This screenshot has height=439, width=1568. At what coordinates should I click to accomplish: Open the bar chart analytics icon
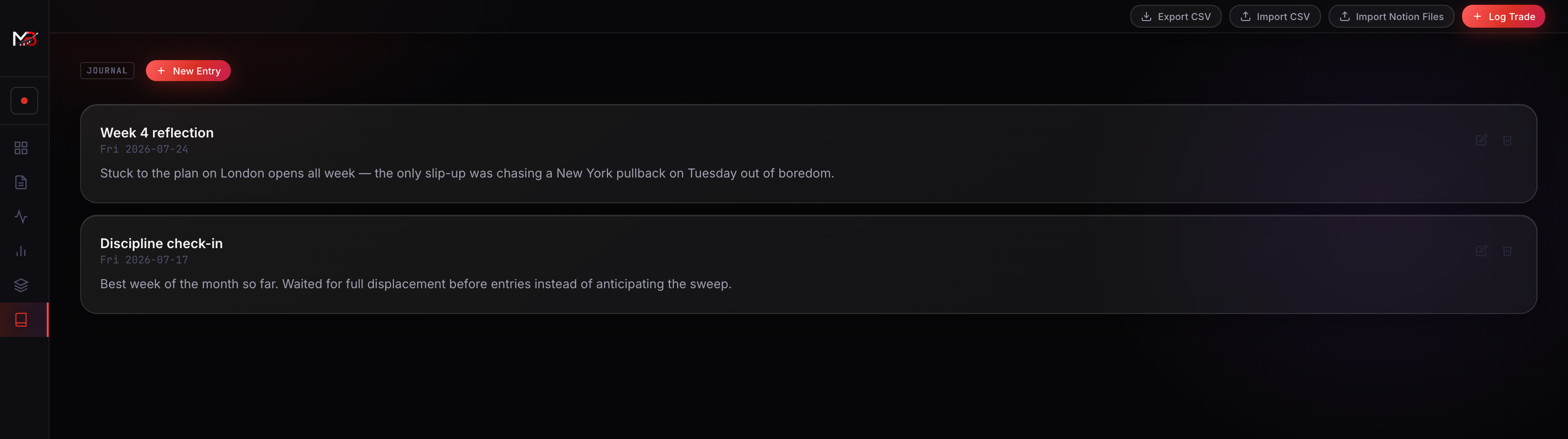point(21,251)
